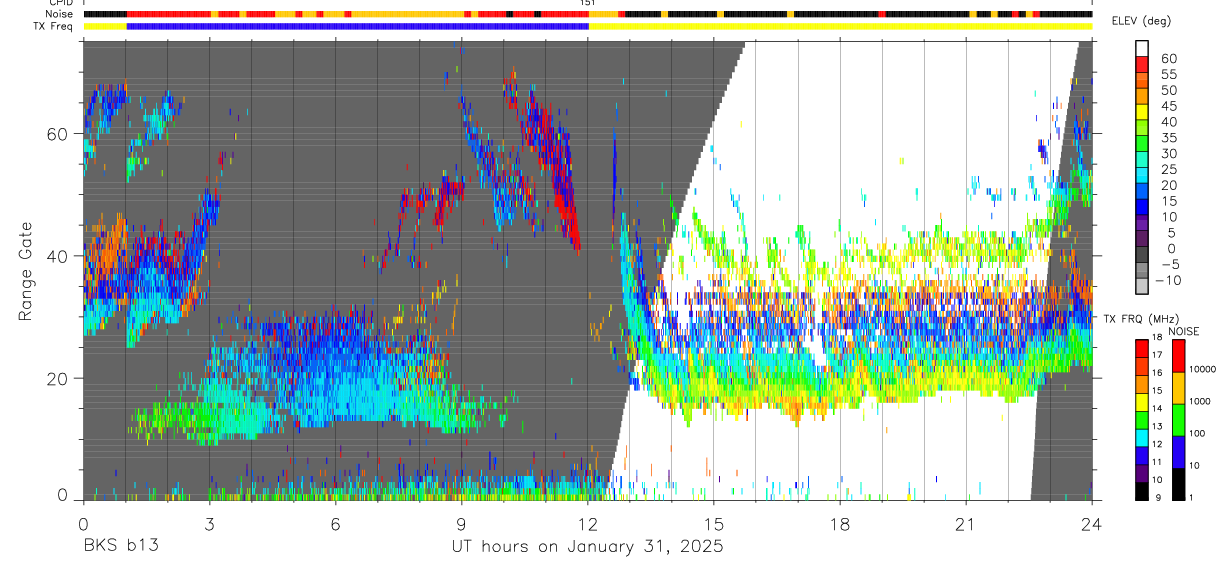Click x-axis tick label 21

tap(966, 523)
